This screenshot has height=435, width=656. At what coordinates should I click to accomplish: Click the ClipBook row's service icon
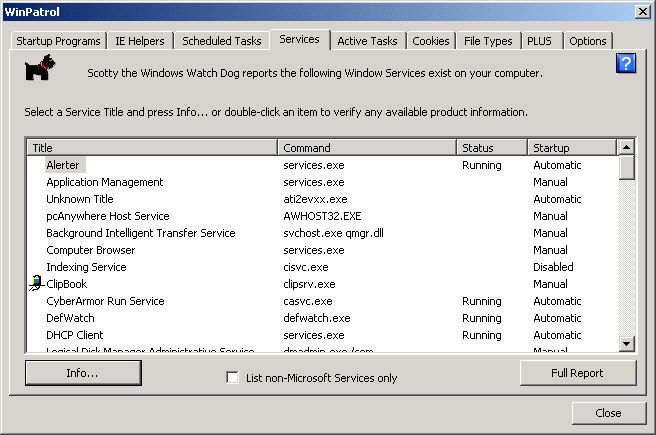(x=37, y=283)
